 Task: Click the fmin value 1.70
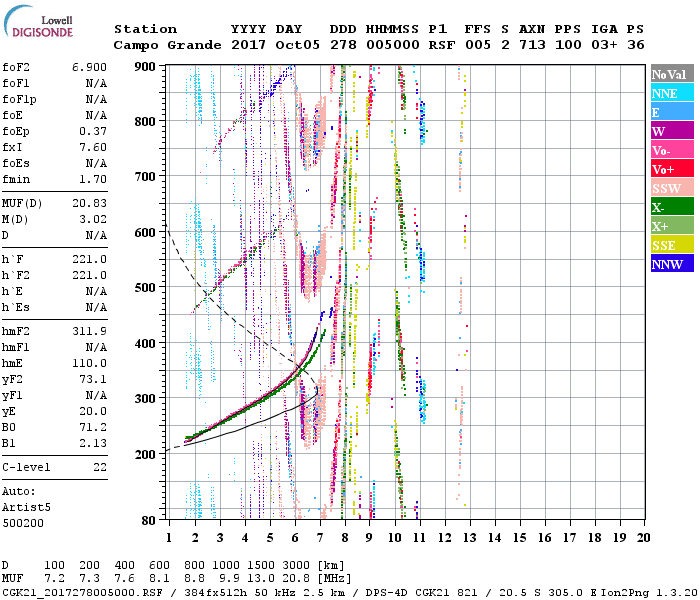point(93,179)
